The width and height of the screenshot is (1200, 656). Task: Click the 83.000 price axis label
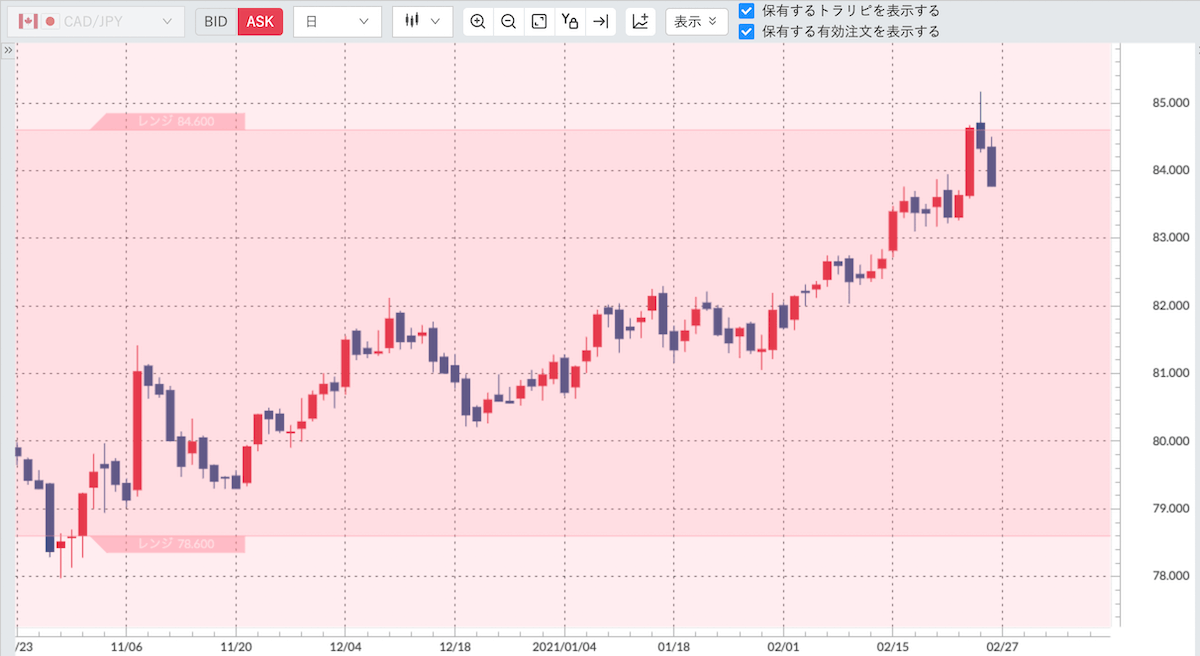(1170, 238)
